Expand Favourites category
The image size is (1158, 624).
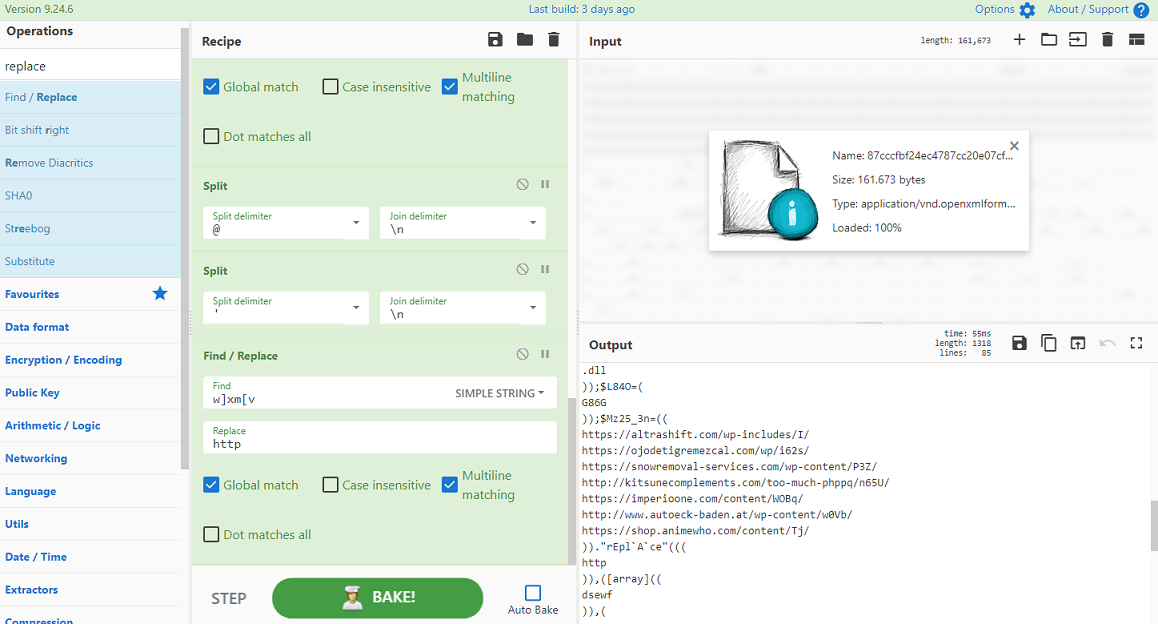click(90, 294)
